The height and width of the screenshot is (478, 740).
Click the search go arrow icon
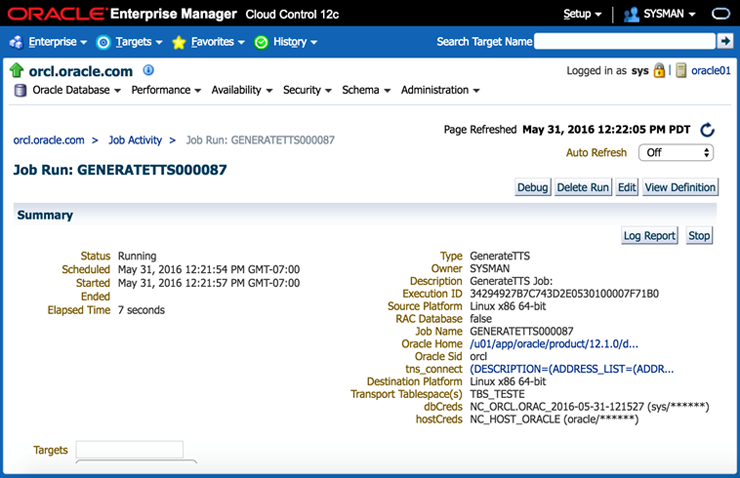tap(725, 41)
